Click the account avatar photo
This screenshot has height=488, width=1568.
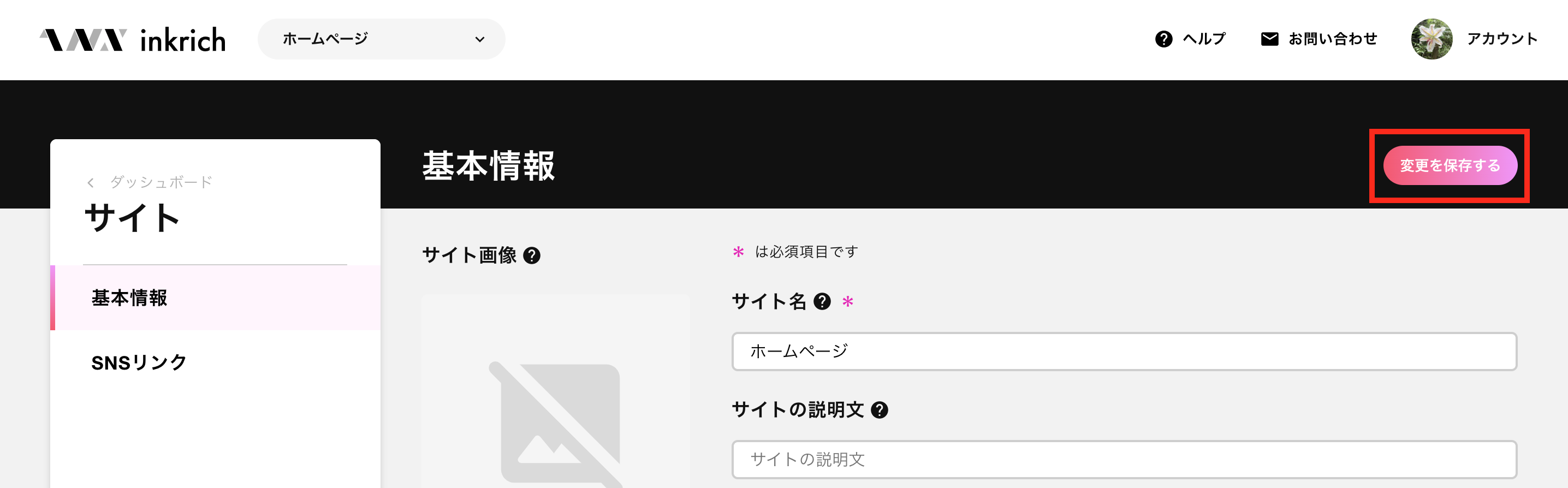pos(1431,39)
